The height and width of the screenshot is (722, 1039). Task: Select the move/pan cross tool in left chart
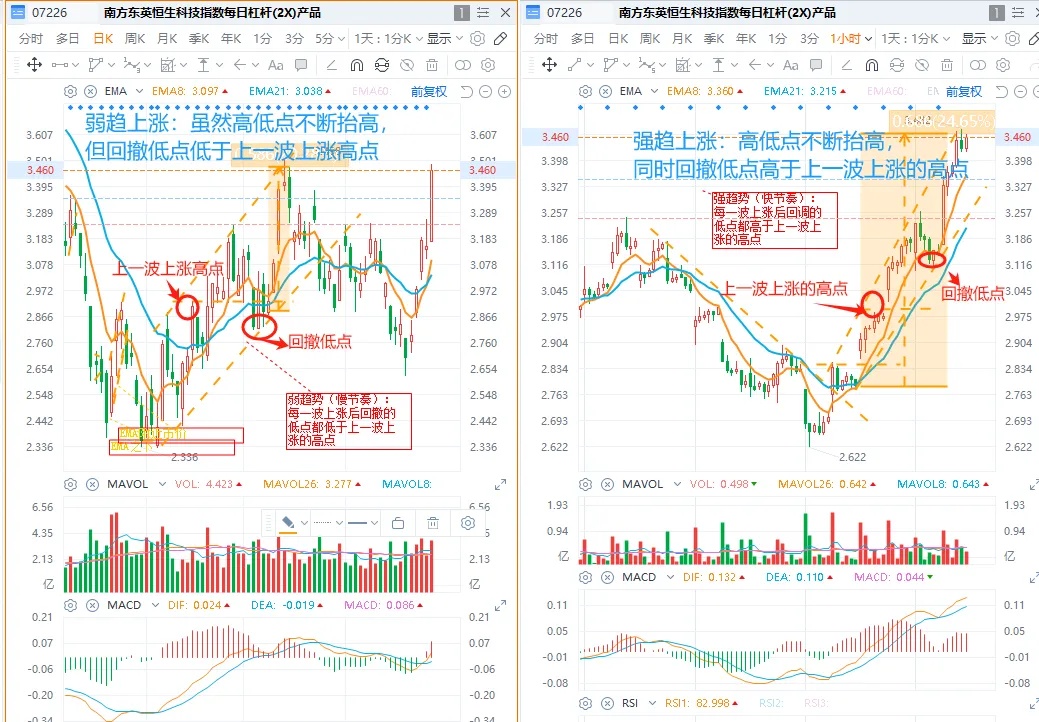coord(34,64)
